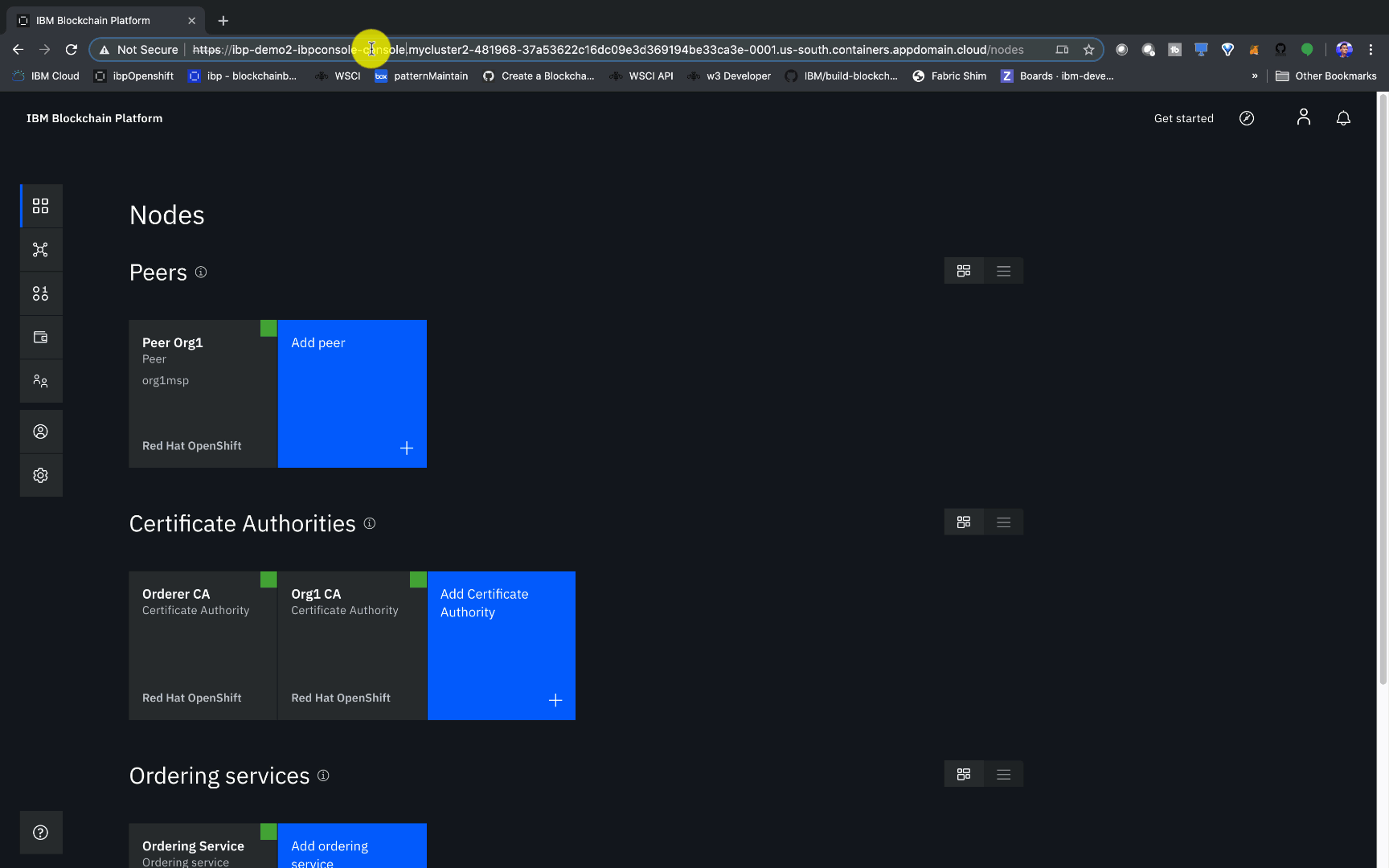Click the Not Secure warning indicator

138,50
